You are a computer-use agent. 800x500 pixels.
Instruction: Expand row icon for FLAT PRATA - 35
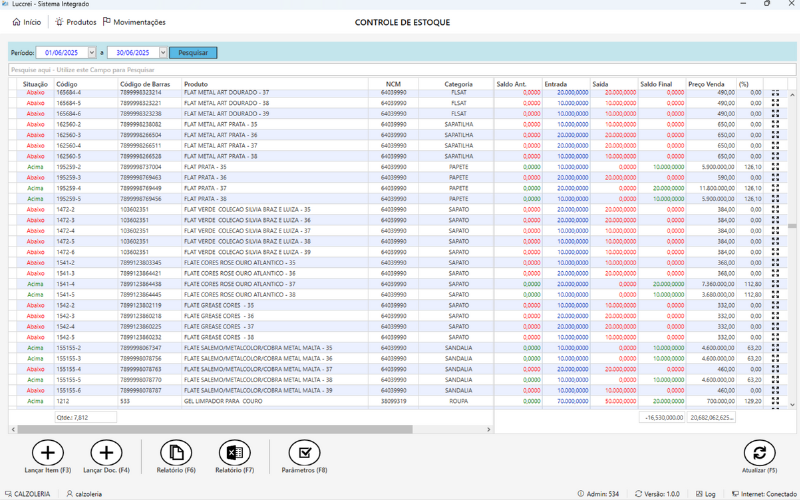776,166
